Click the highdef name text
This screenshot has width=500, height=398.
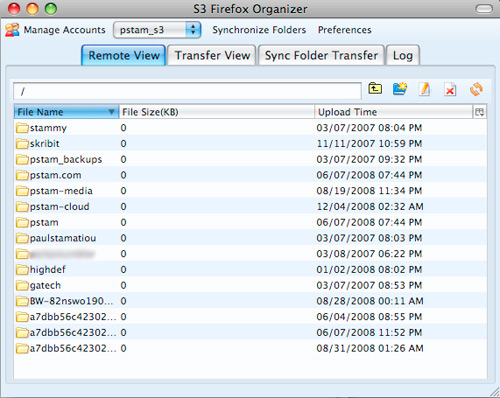(x=48, y=269)
